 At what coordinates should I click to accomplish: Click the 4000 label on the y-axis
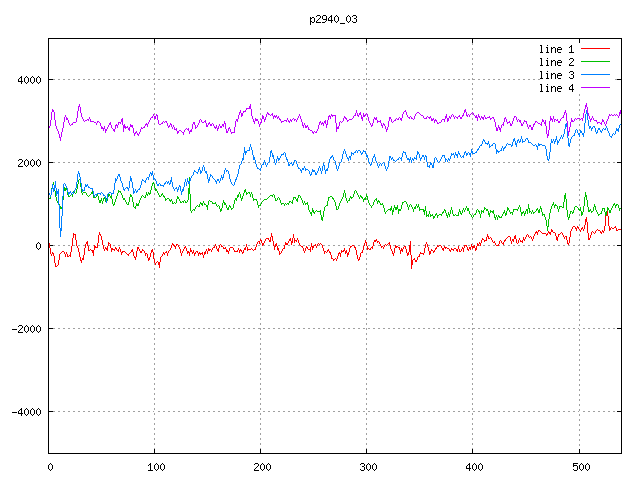coord(28,80)
